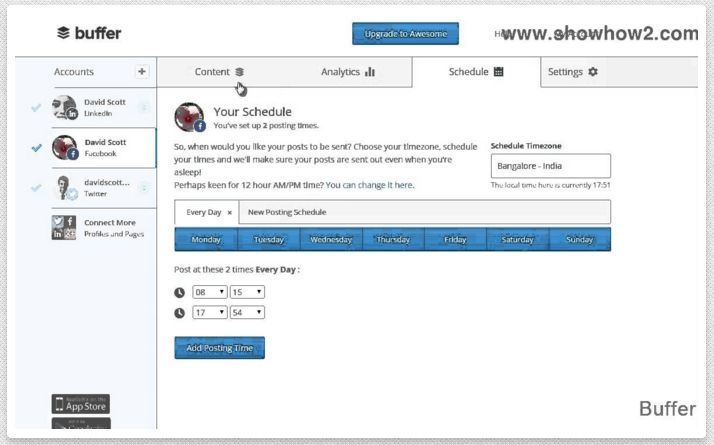
Task: Select the Schedule tab
Action: [476, 72]
